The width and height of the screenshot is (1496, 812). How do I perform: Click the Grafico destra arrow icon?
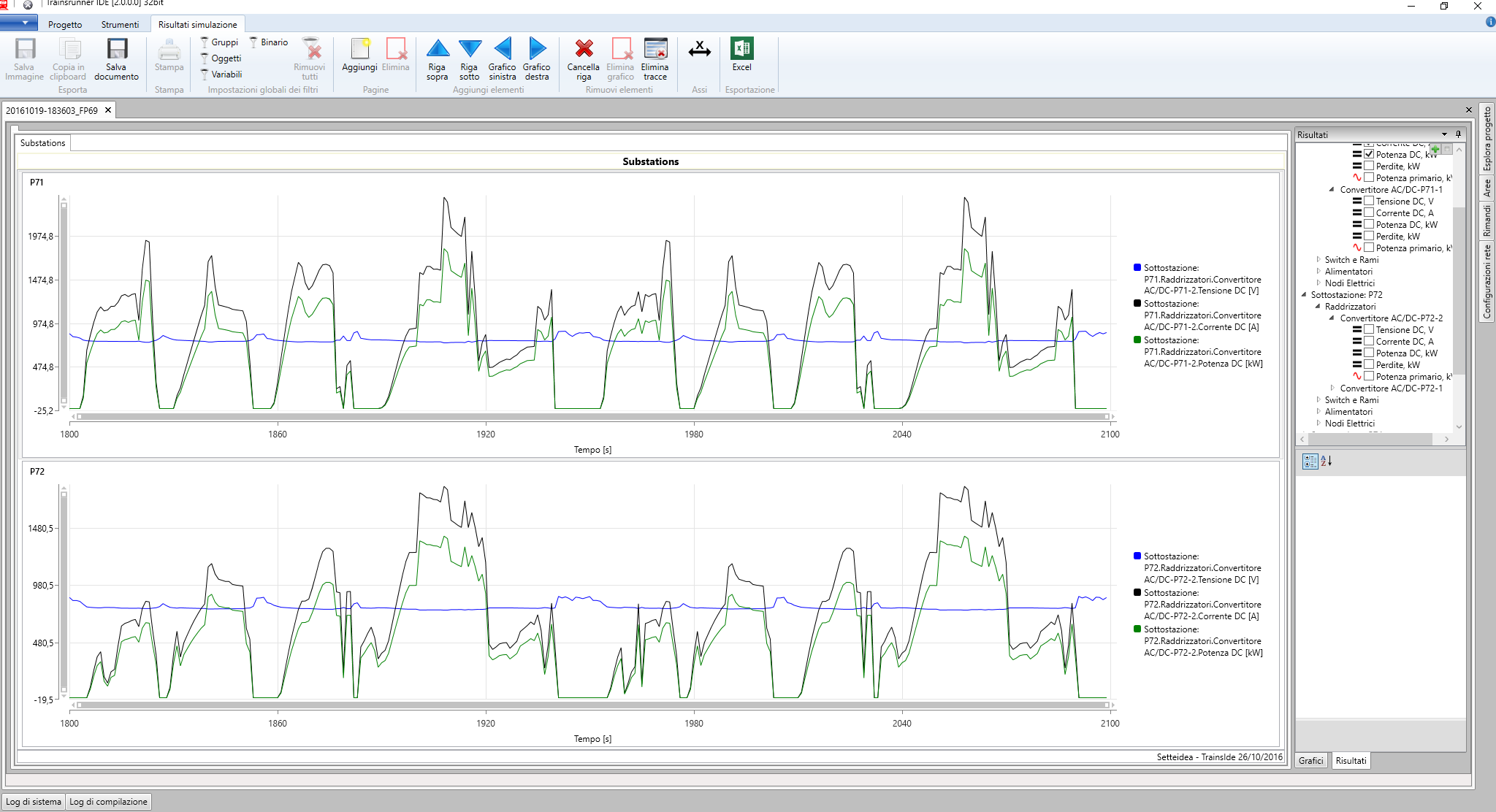tap(537, 50)
